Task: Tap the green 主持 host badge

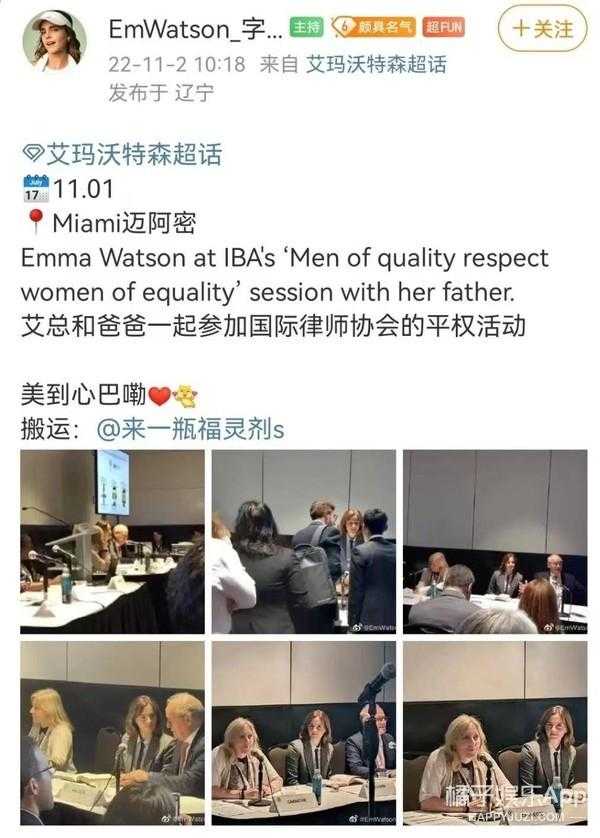Action: pos(307,27)
